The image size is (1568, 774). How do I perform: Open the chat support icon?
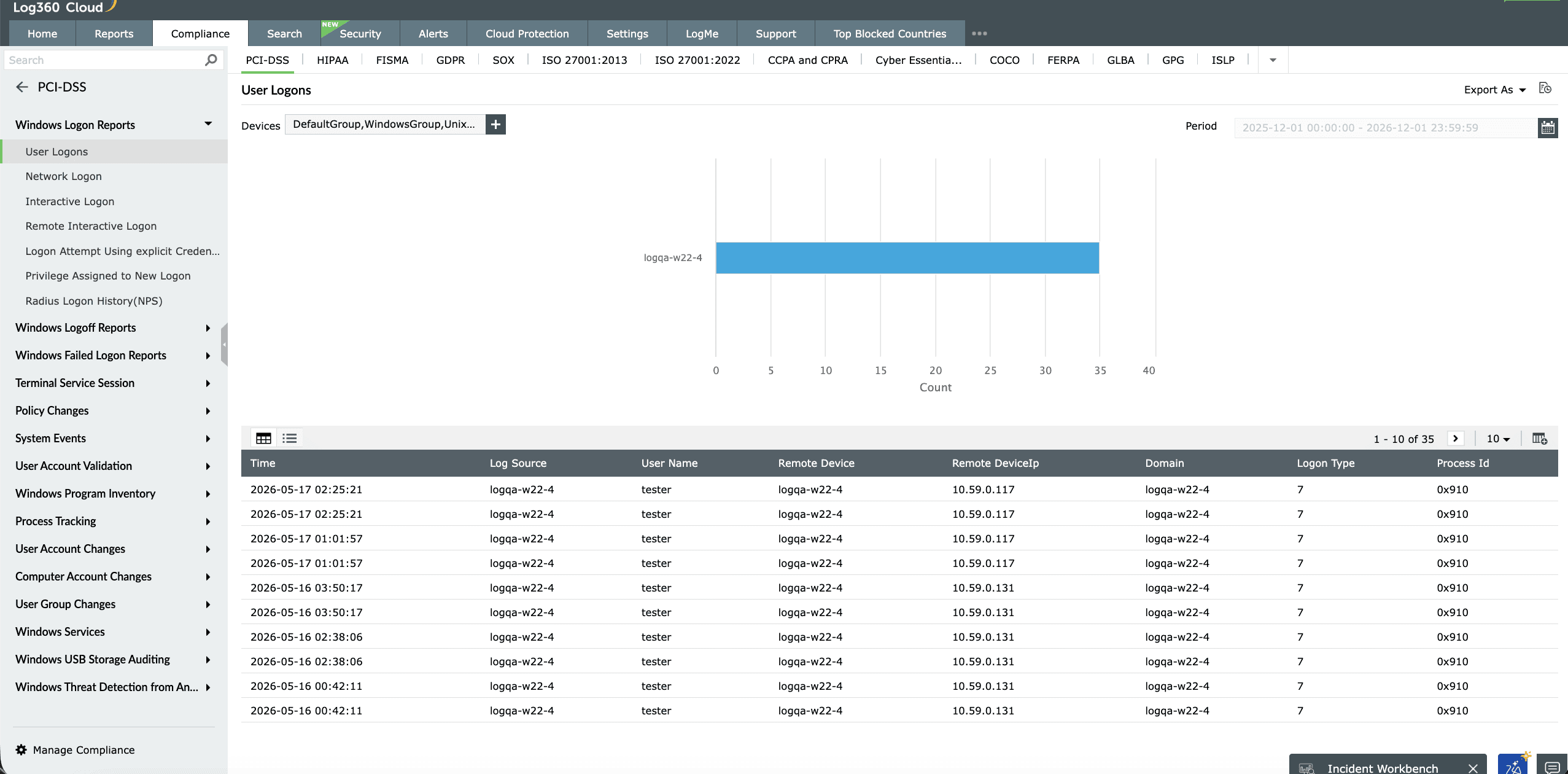[1553, 767]
